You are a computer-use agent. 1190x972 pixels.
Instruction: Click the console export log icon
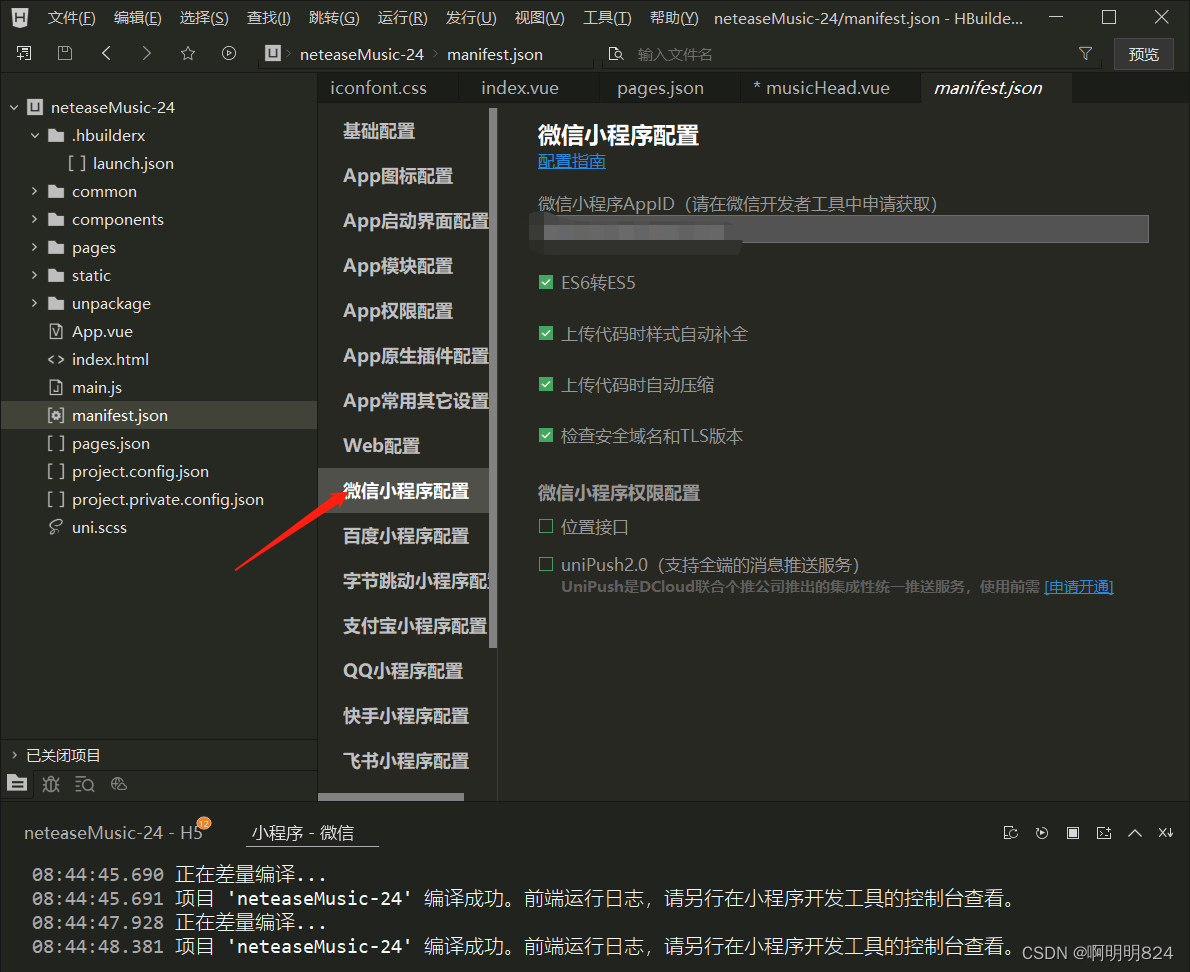pyautogui.click(x=1011, y=833)
